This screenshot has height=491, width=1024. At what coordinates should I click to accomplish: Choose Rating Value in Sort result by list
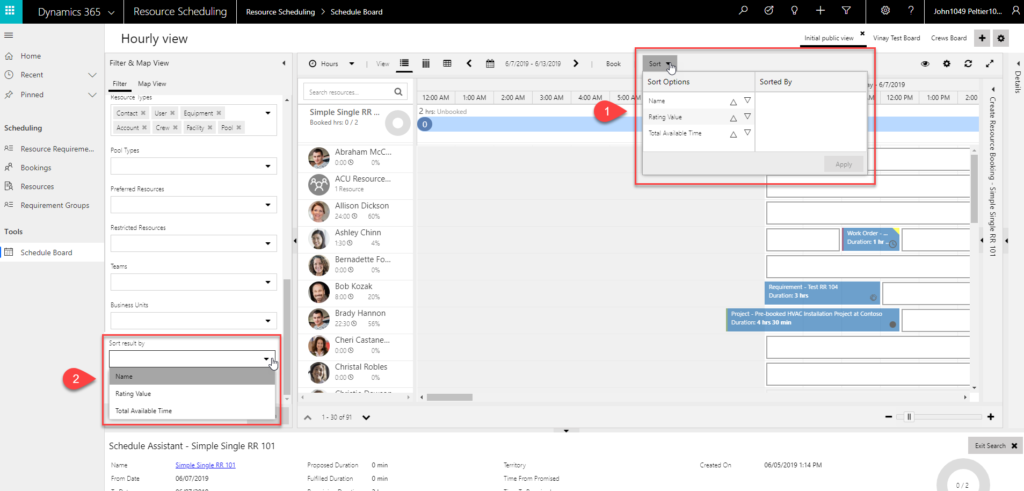[x=192, y=394]
